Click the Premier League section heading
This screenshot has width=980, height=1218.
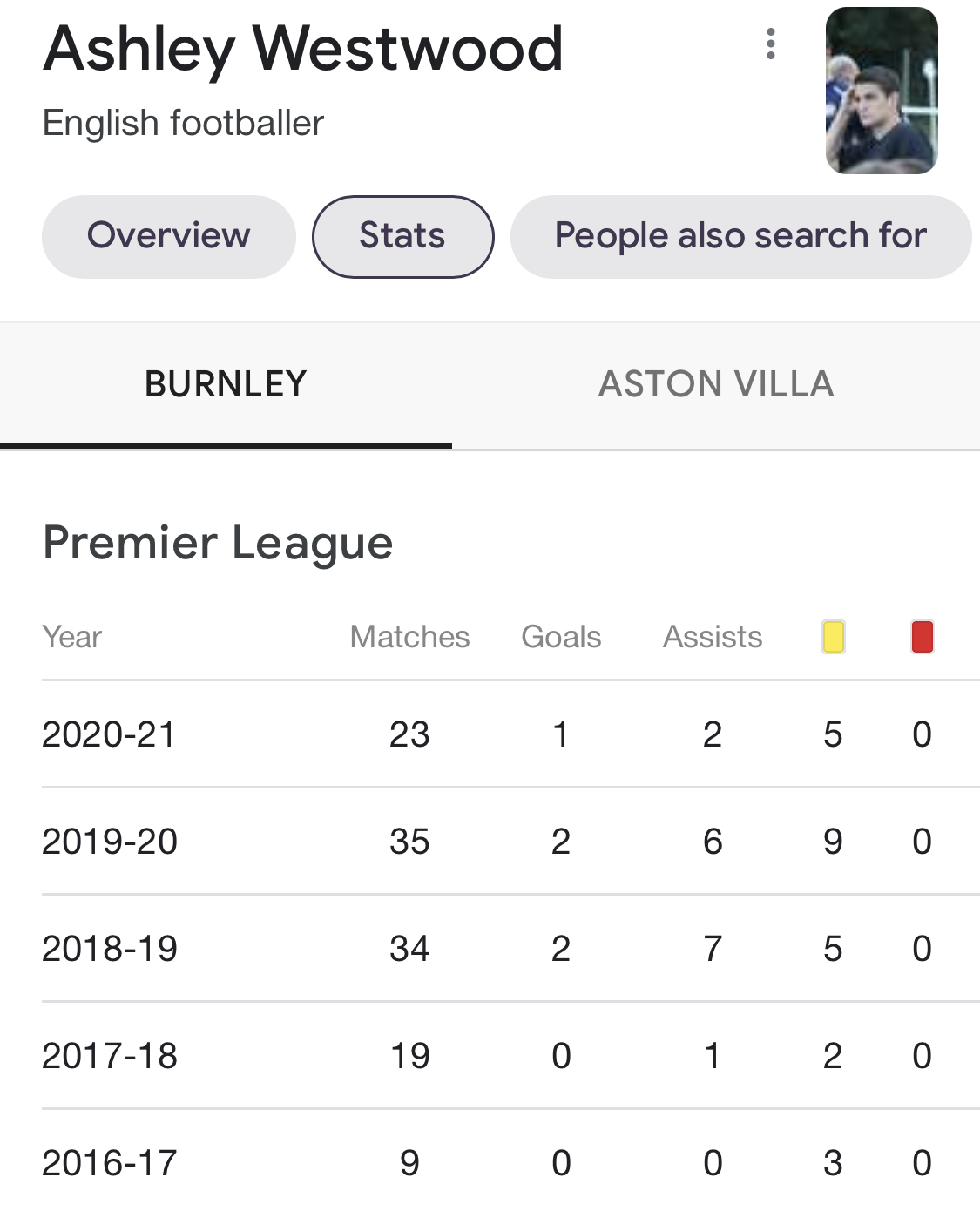218,543
